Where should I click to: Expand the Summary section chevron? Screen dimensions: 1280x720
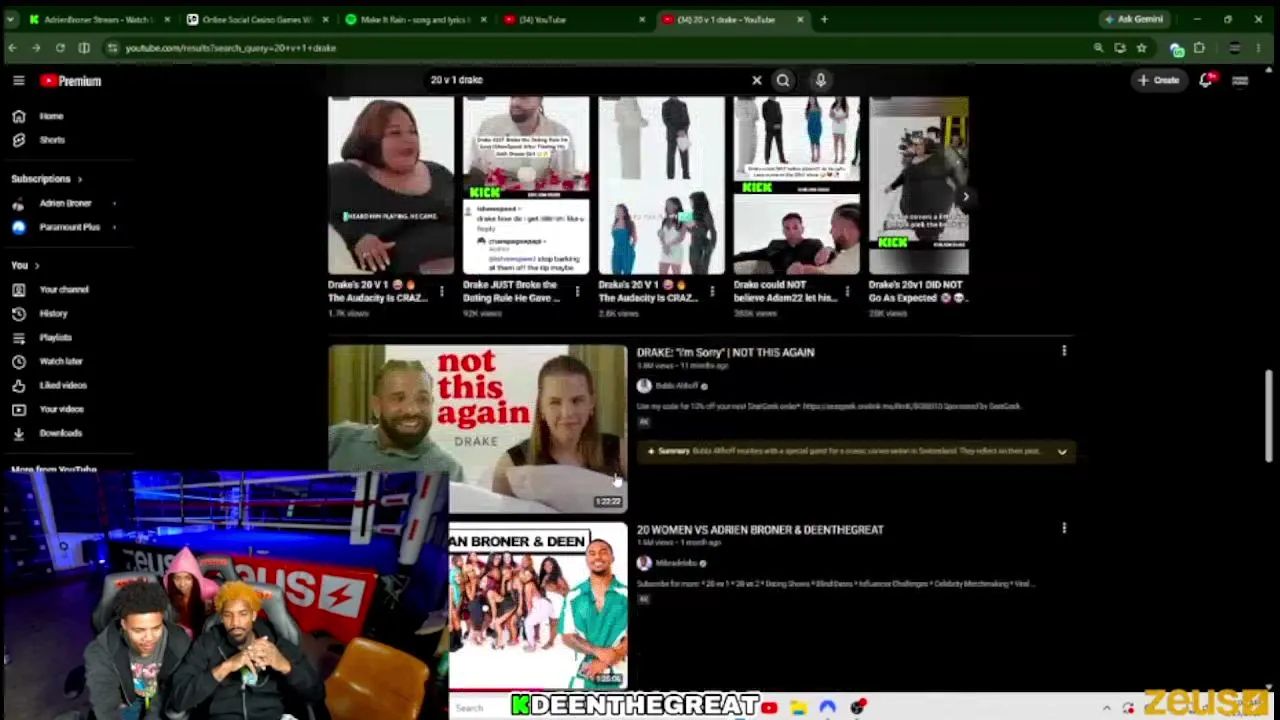point(1062,452)
